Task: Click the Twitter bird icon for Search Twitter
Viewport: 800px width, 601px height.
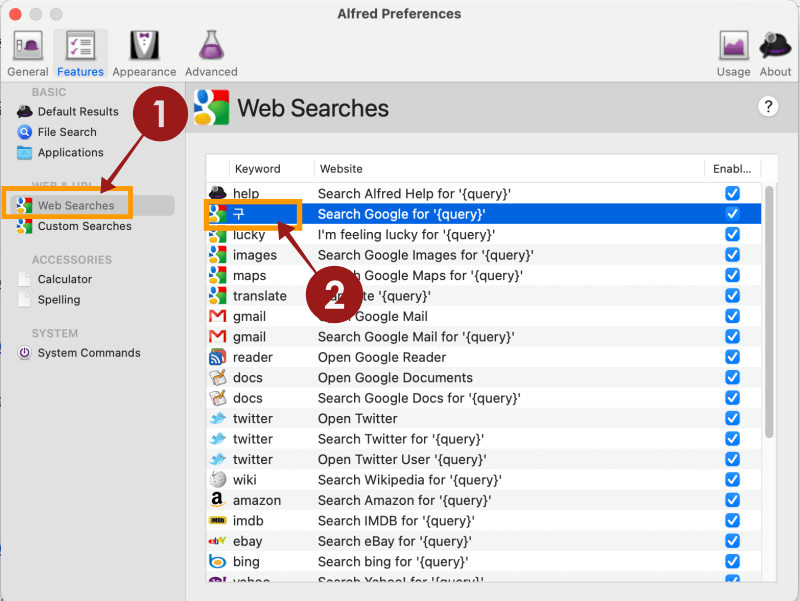Action: pyautogui.click(x=217, y=439)
